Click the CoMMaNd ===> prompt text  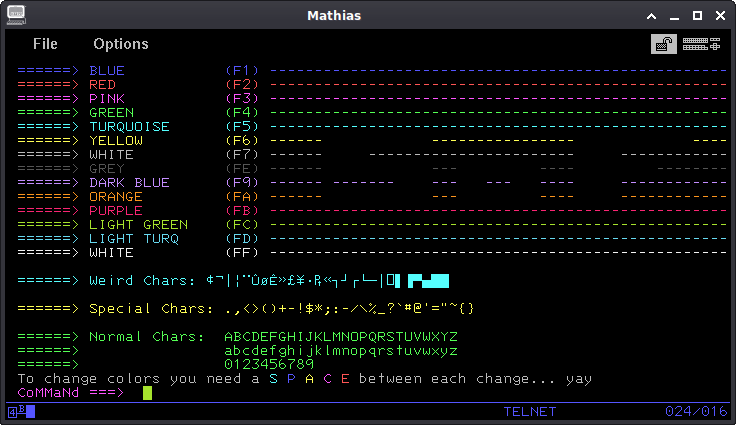(71, 393)
